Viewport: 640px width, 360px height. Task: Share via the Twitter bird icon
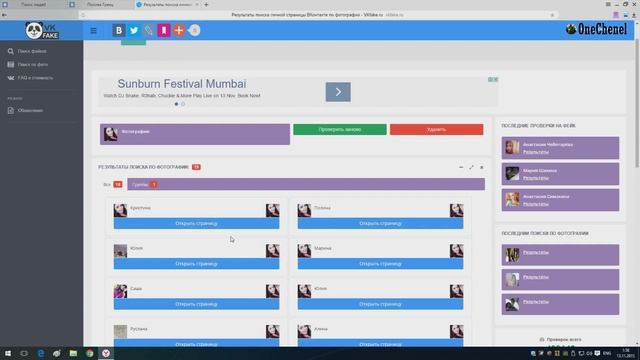(134, 31)
